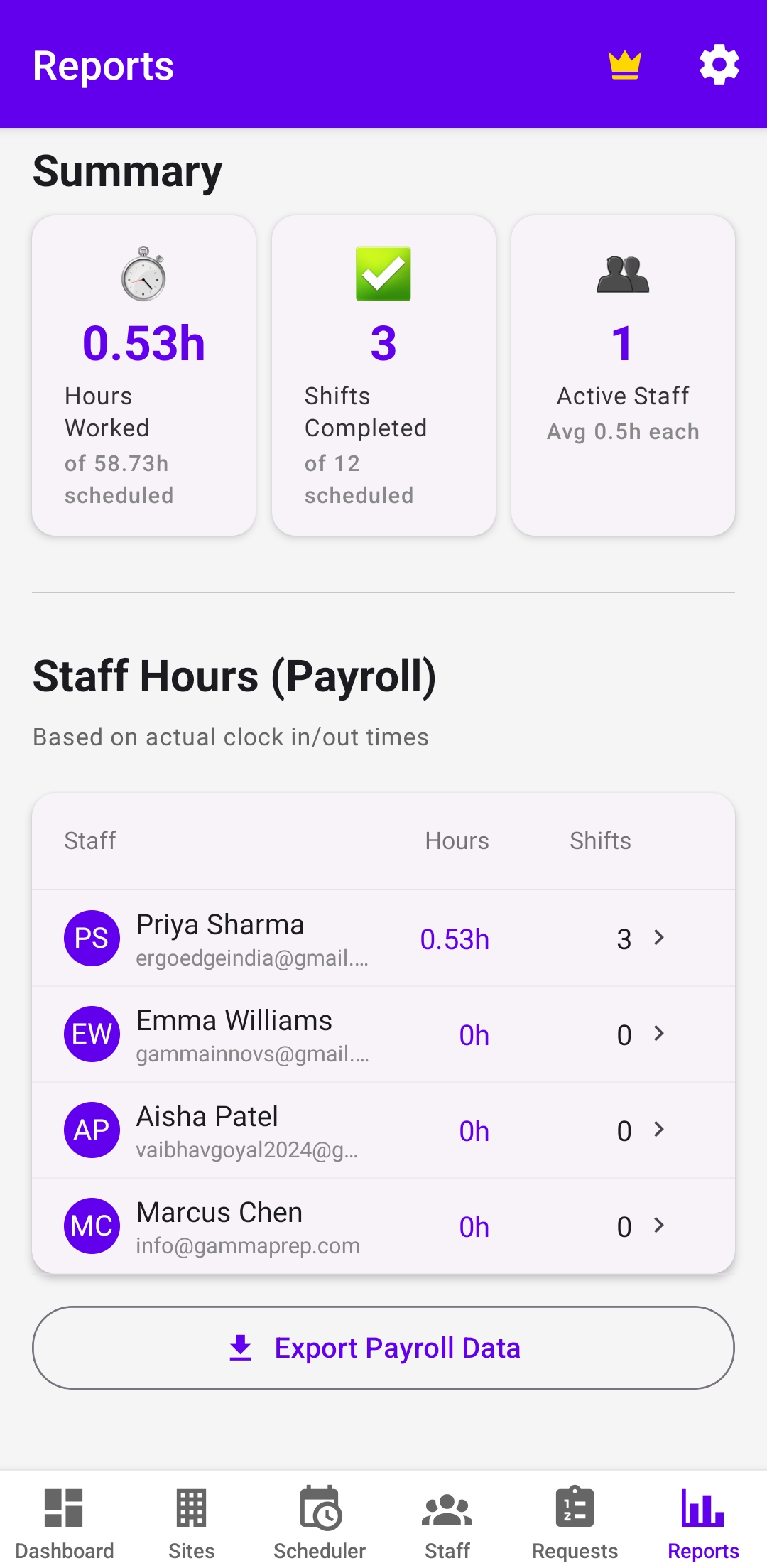Tap the green checkmark Shifts Completed icon
The image size is (767, 1568).
pos(383,274)
